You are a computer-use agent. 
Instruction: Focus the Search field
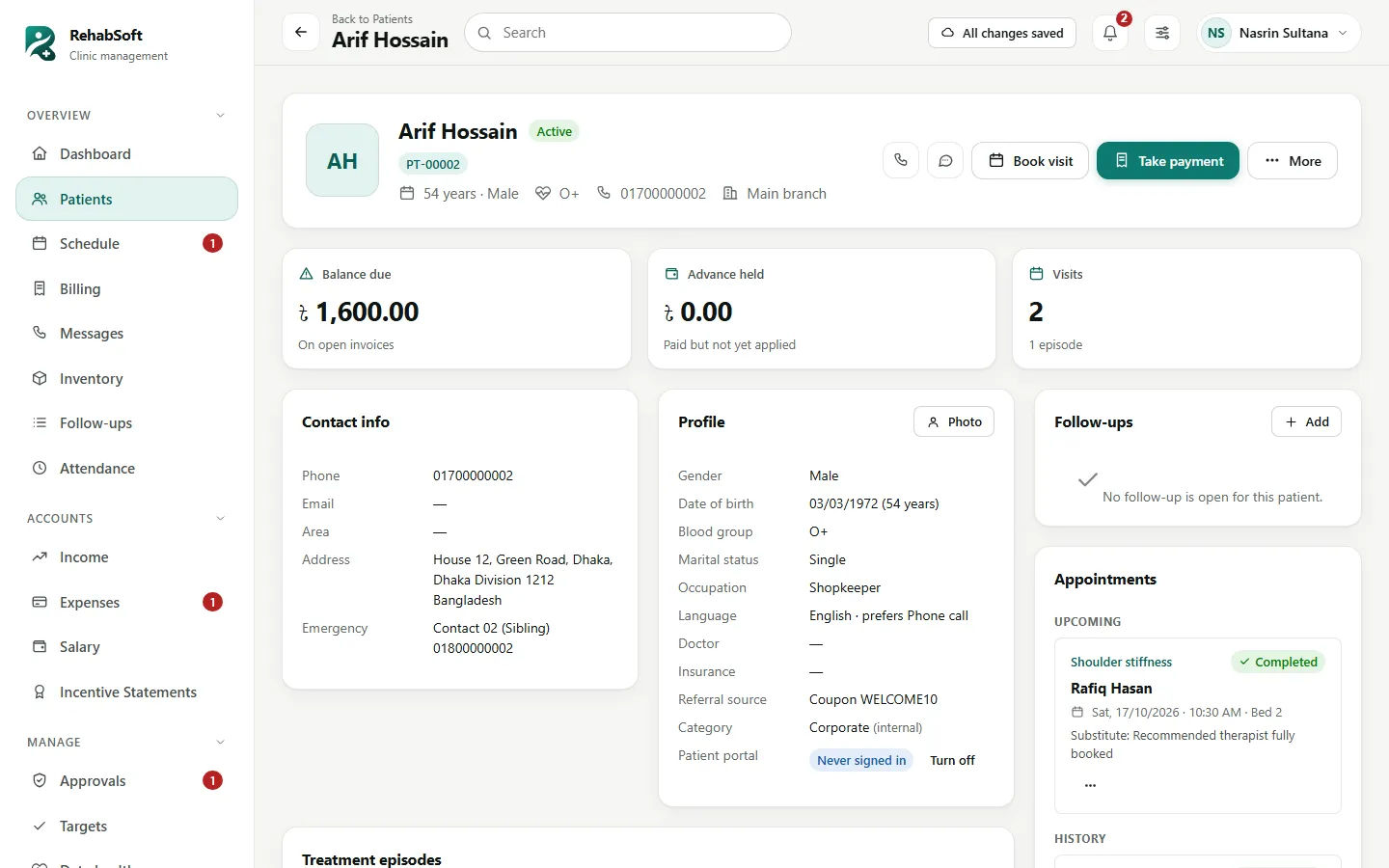pyautogui.click(x=628, y=33)
